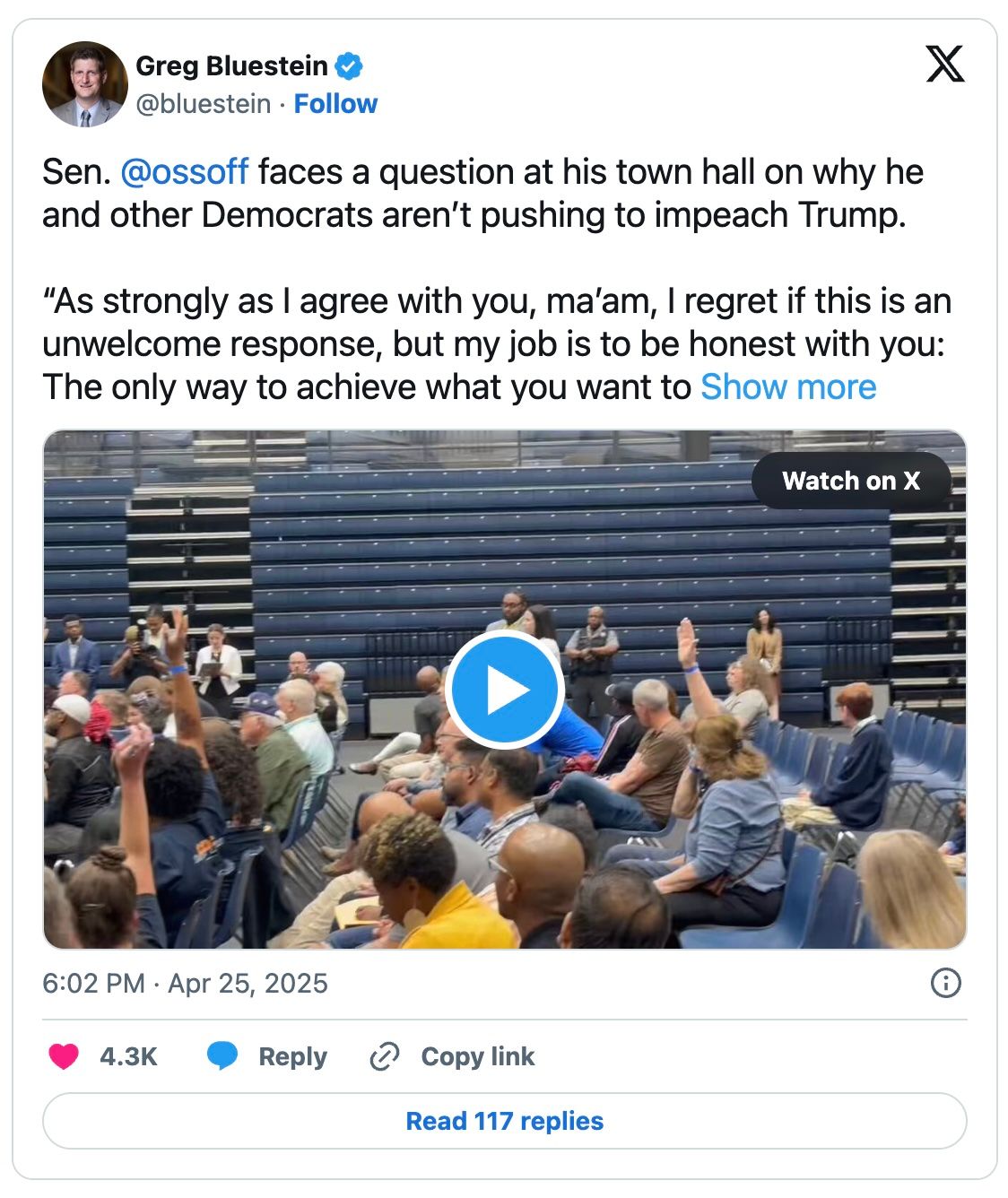The width and height of the screenshot is (1008, 1198).
Task: Click the Watch on X button
Action: pyautogui.click(x=850, y=481)
